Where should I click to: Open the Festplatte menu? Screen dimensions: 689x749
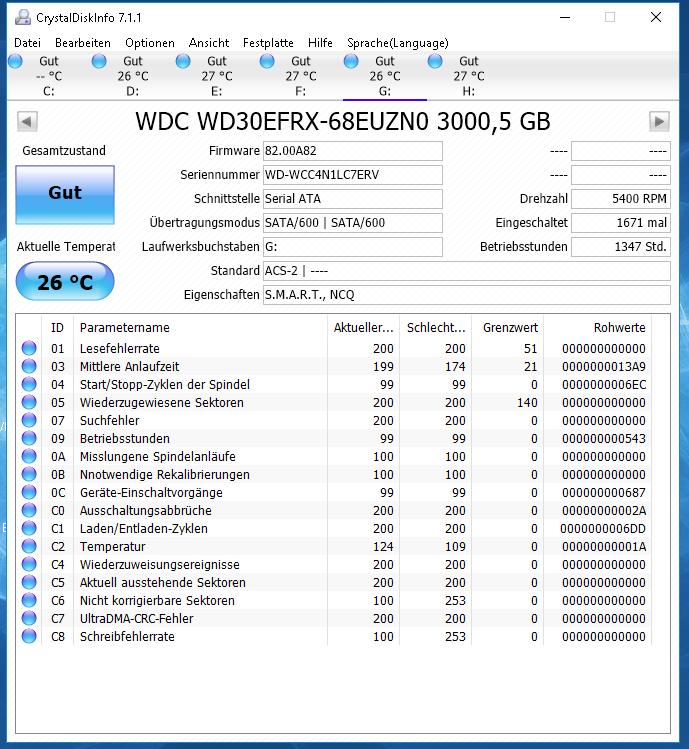(x=268, y=43)
